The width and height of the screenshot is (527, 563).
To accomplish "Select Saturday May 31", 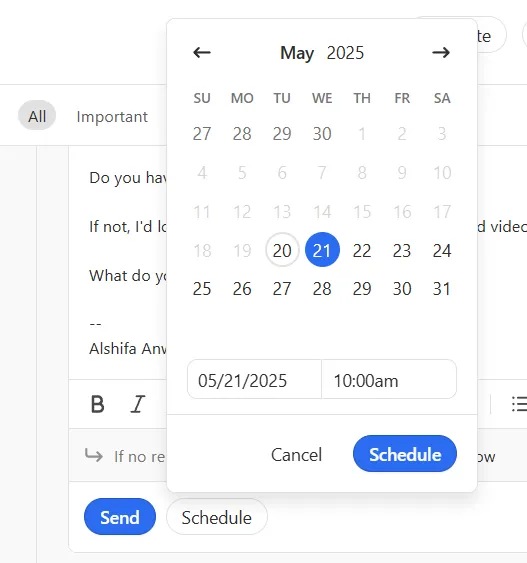I will click(x=442, y=288).
